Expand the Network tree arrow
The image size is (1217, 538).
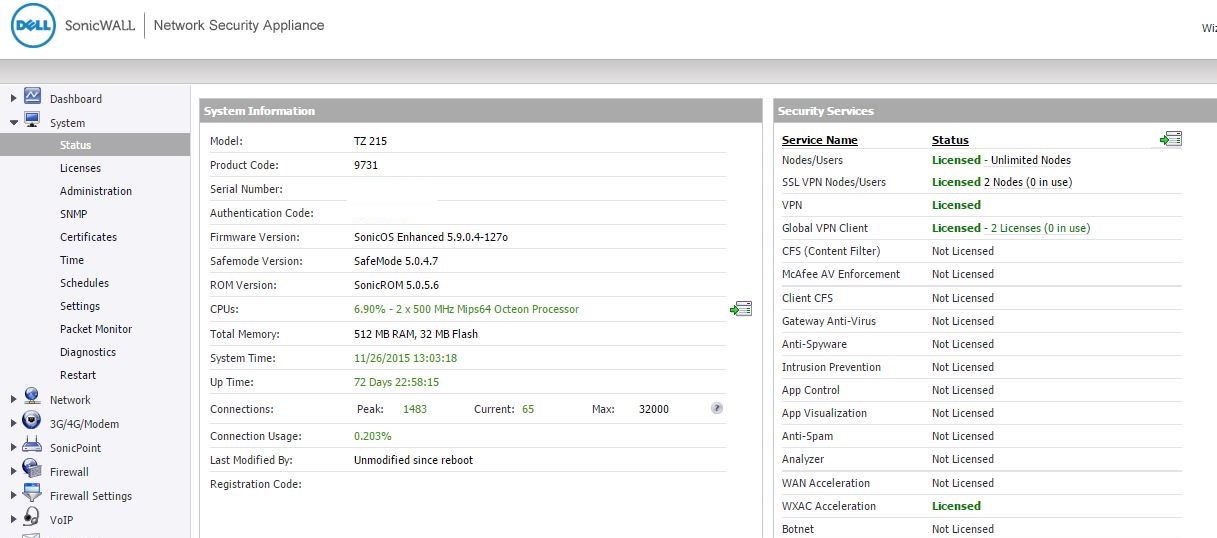pos(13,399)
